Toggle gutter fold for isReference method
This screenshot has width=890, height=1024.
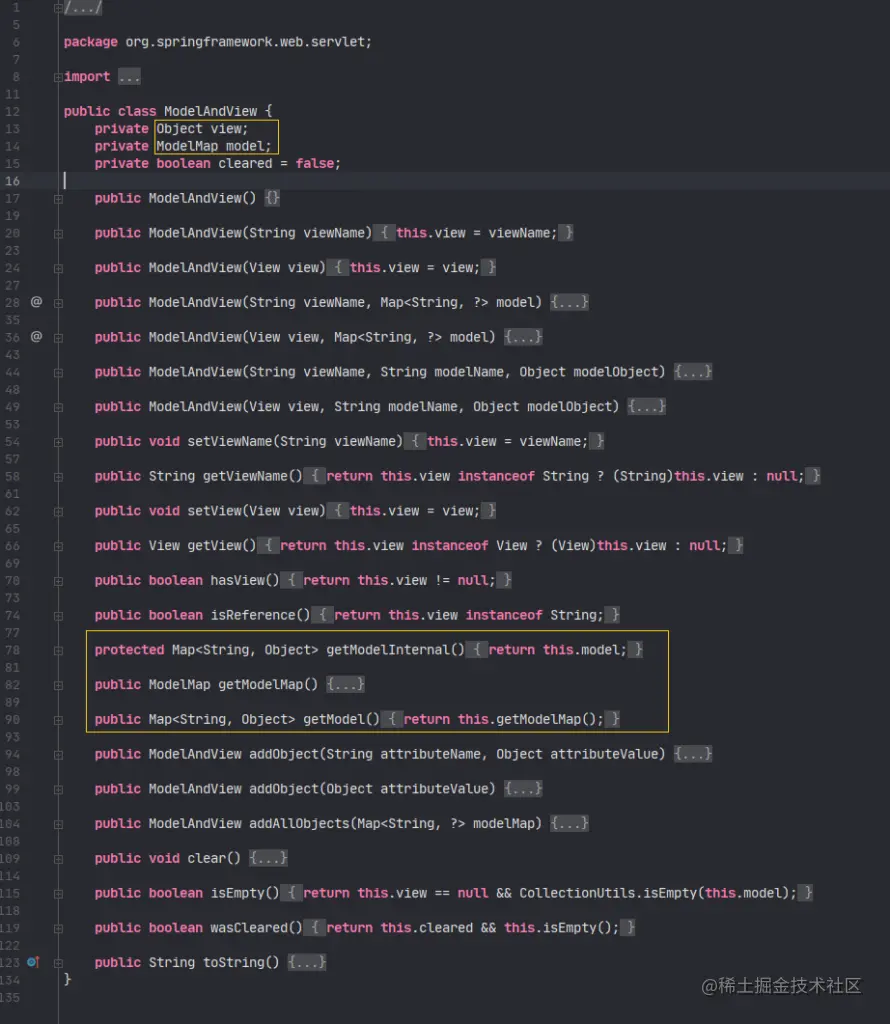[x=58, y=616]
